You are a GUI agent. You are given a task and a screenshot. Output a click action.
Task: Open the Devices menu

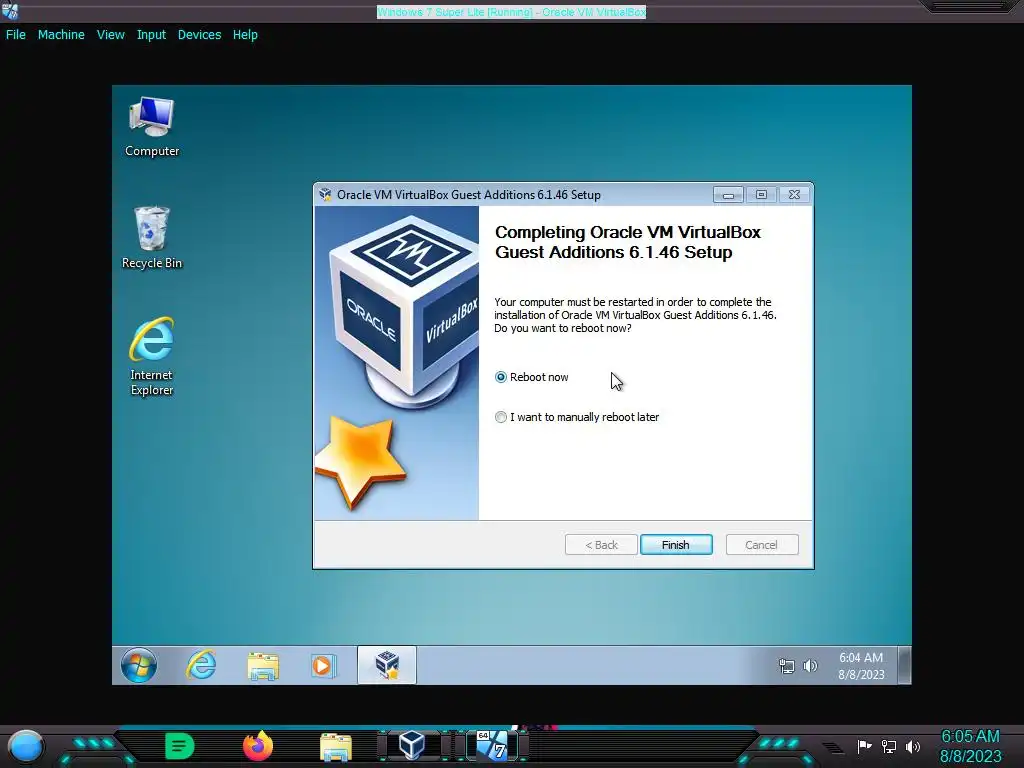[199, 35]
